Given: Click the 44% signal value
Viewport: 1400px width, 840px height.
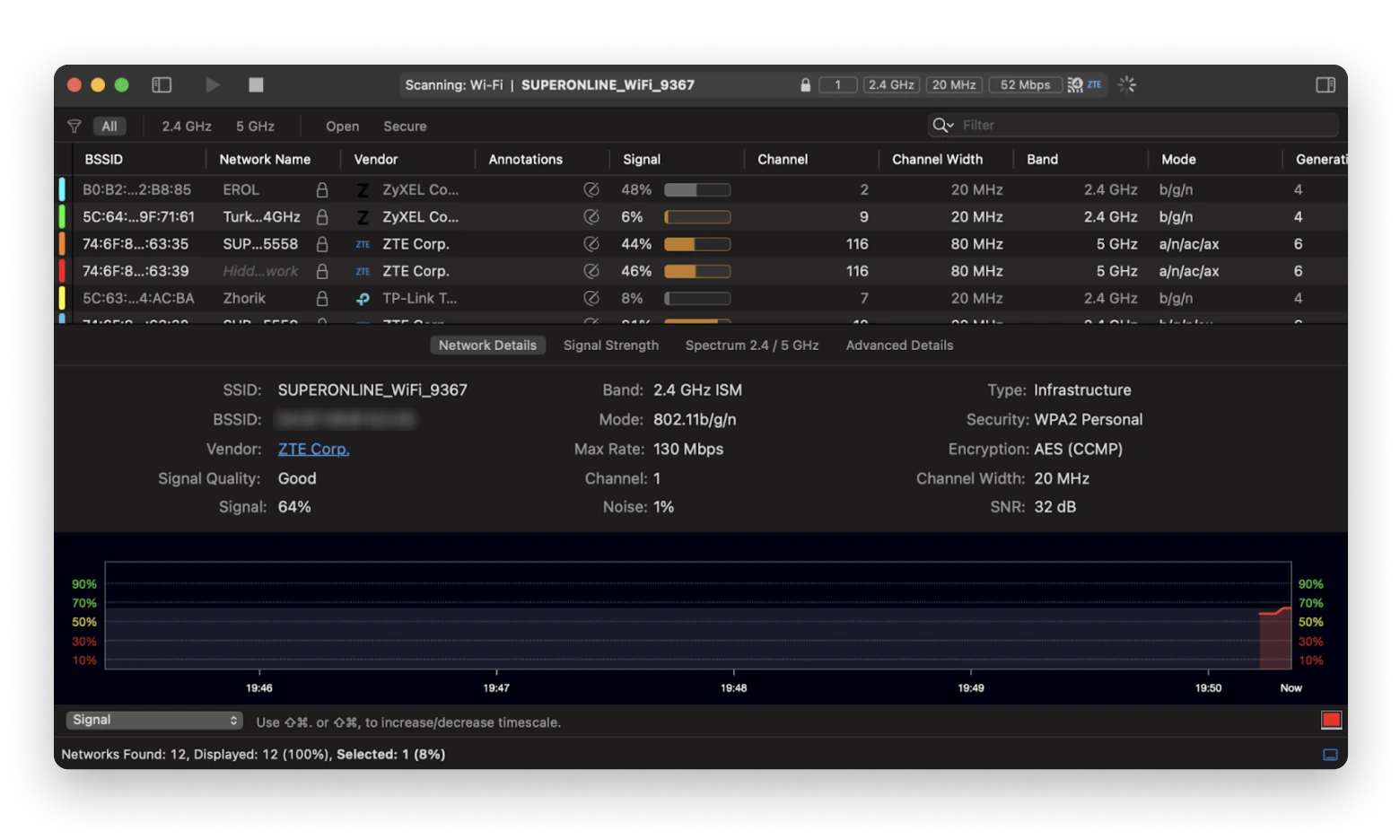Looking at the screenshot, I should pyautogui.click(x=636, y=244).
